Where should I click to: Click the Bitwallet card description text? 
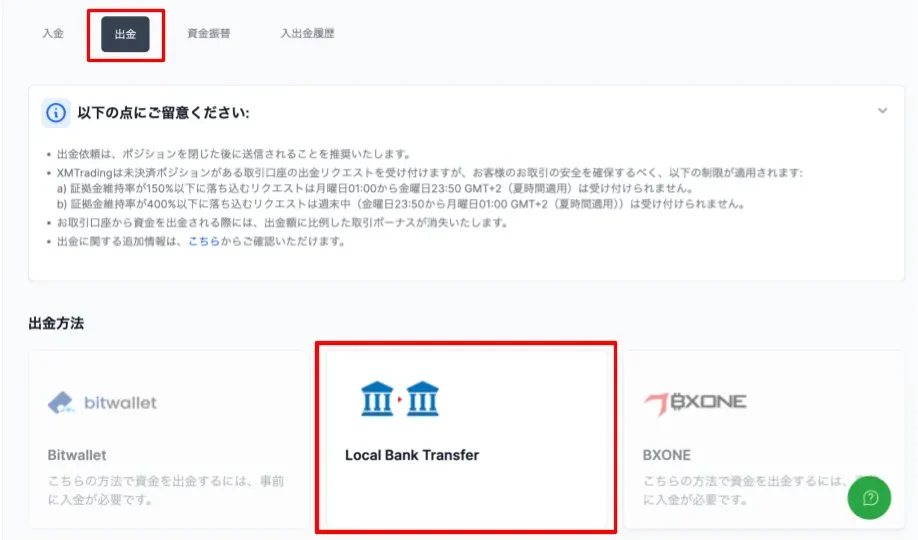coord(166,490)
